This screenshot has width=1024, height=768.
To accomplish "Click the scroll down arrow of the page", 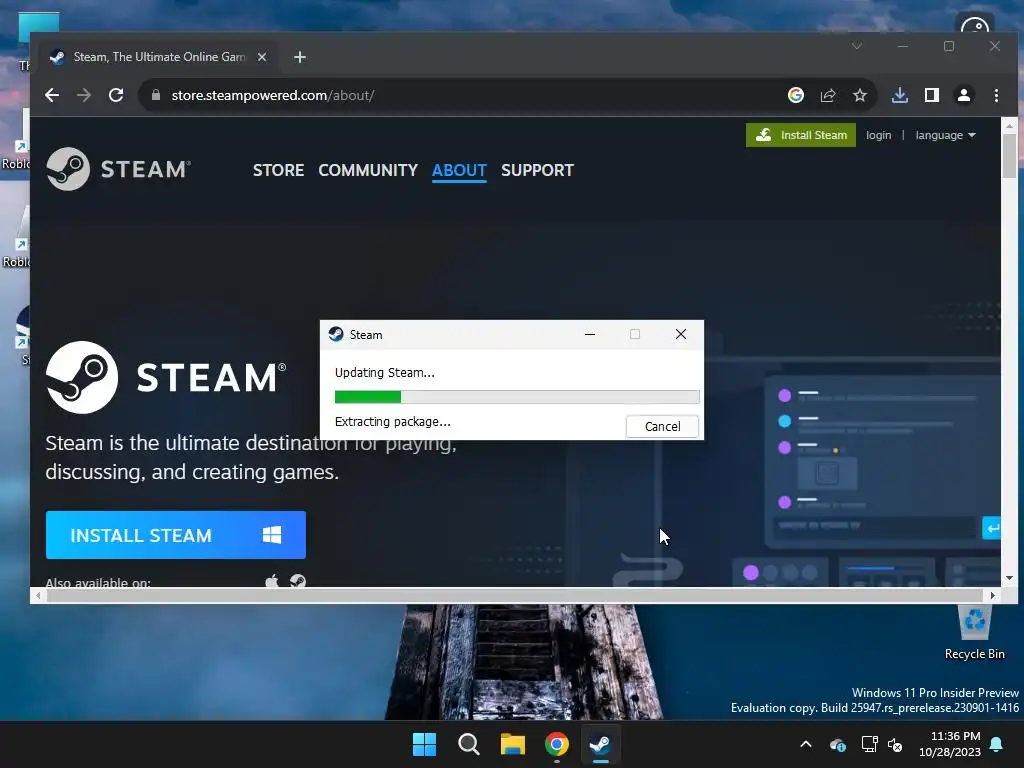I will tap(1010, 578).
